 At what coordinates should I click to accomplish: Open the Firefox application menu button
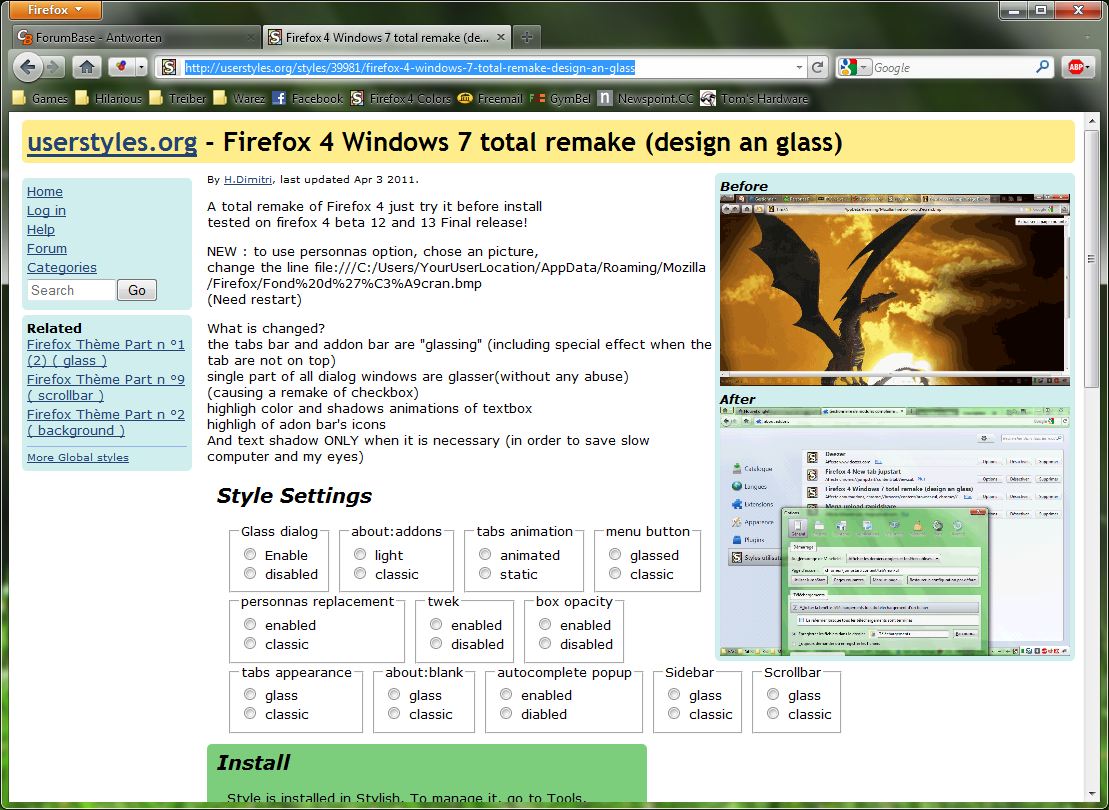(x=54, y=10)
